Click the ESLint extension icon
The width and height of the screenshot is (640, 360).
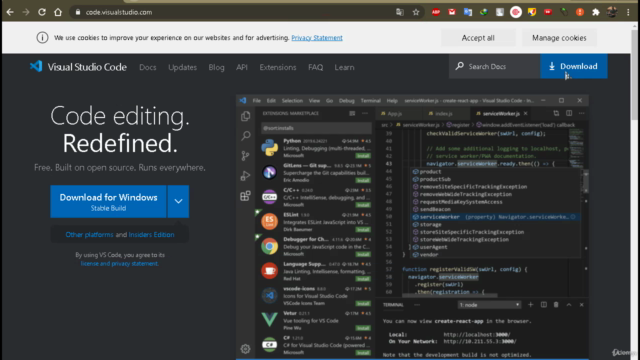(269, 222)
